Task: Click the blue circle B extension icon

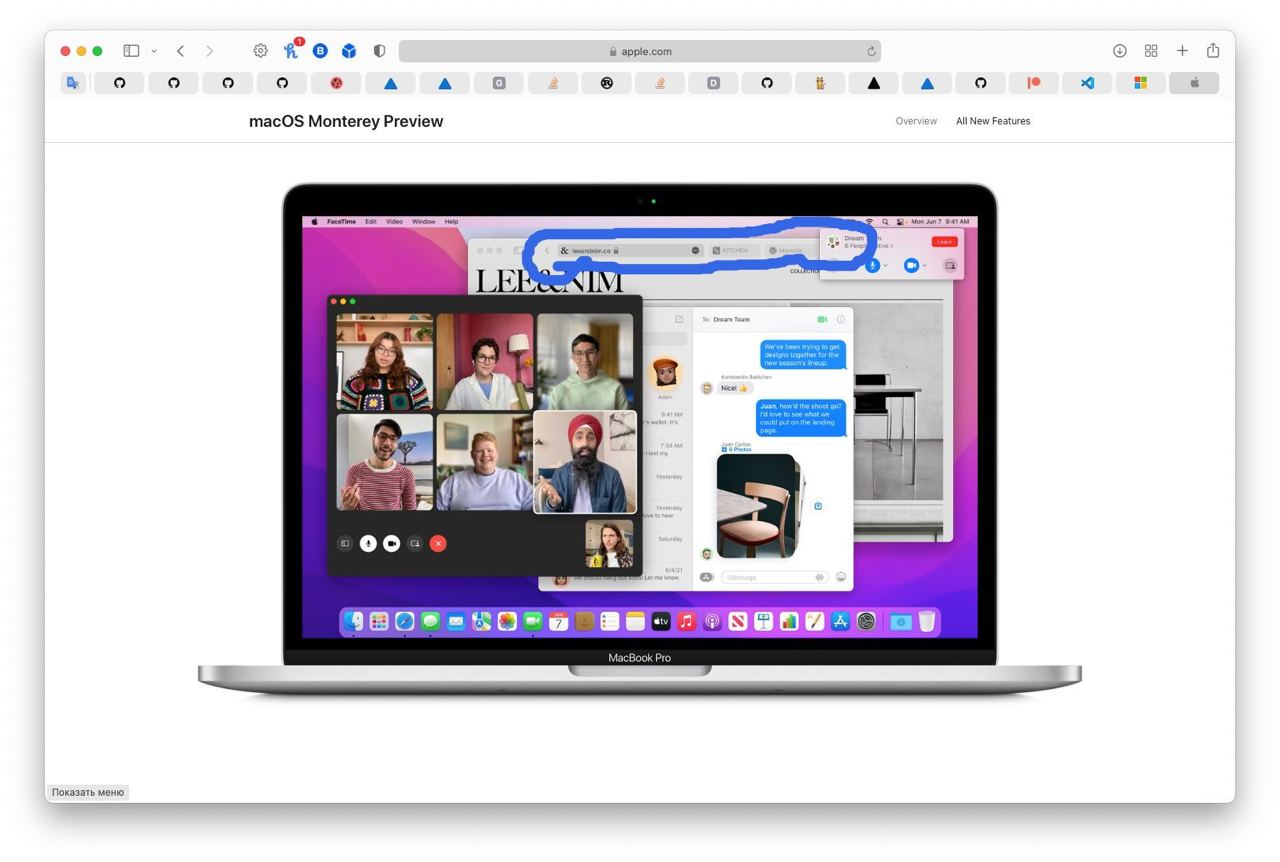Action: coord(320,51)
